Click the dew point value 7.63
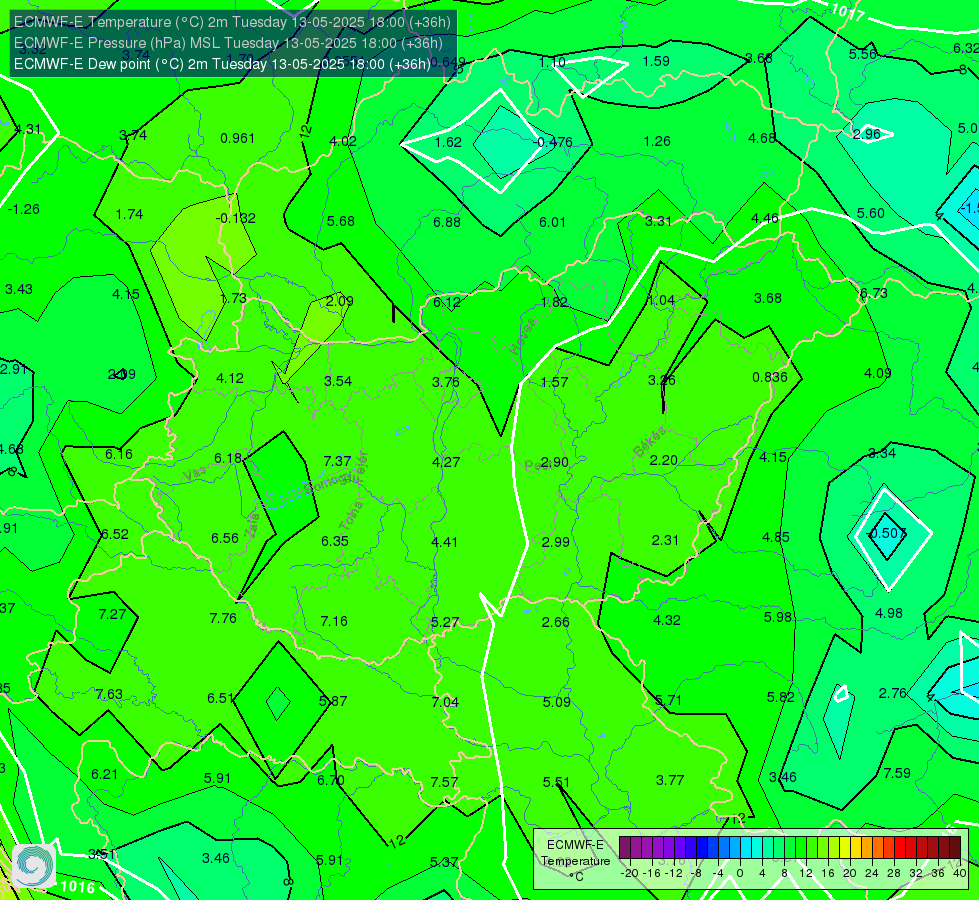 click(x=109, y=694)
